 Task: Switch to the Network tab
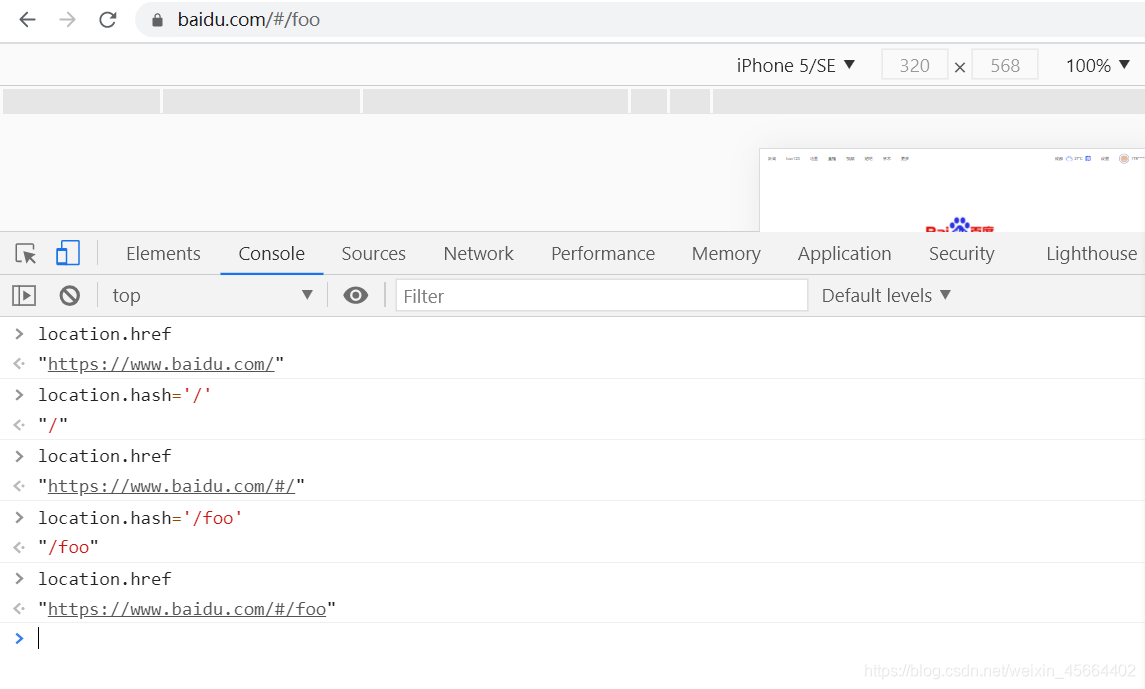click(x=478, y=253)
